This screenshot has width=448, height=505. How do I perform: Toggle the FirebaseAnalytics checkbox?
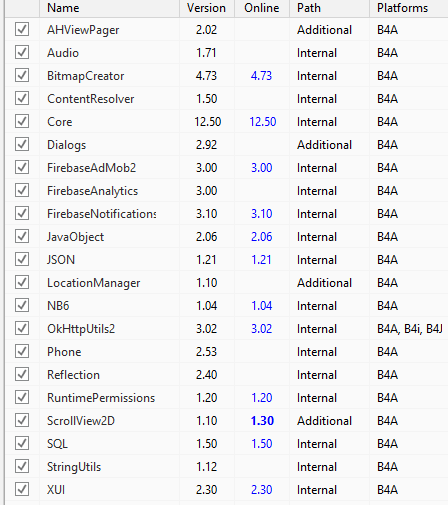22,190
